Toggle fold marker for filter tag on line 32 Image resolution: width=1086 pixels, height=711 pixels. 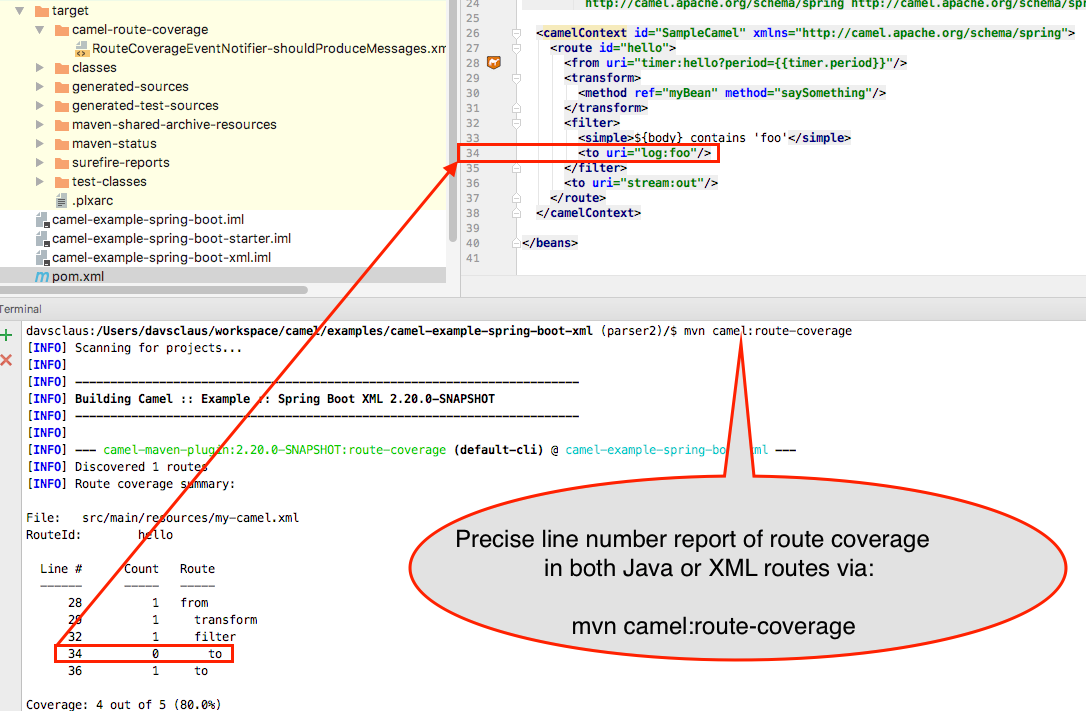[x=517, y=123]
